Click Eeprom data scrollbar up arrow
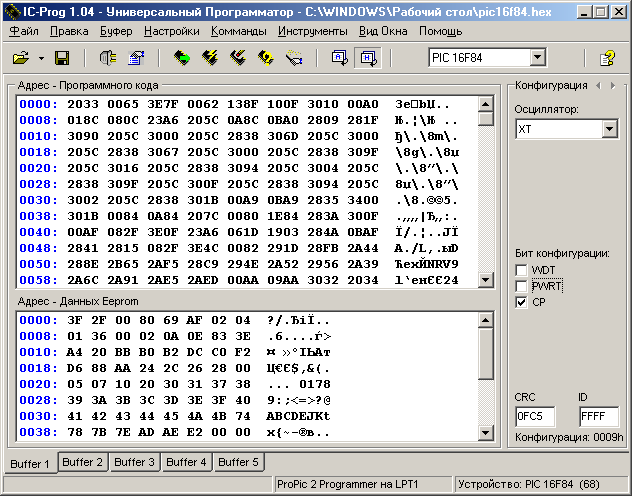 tap(486, 320)
